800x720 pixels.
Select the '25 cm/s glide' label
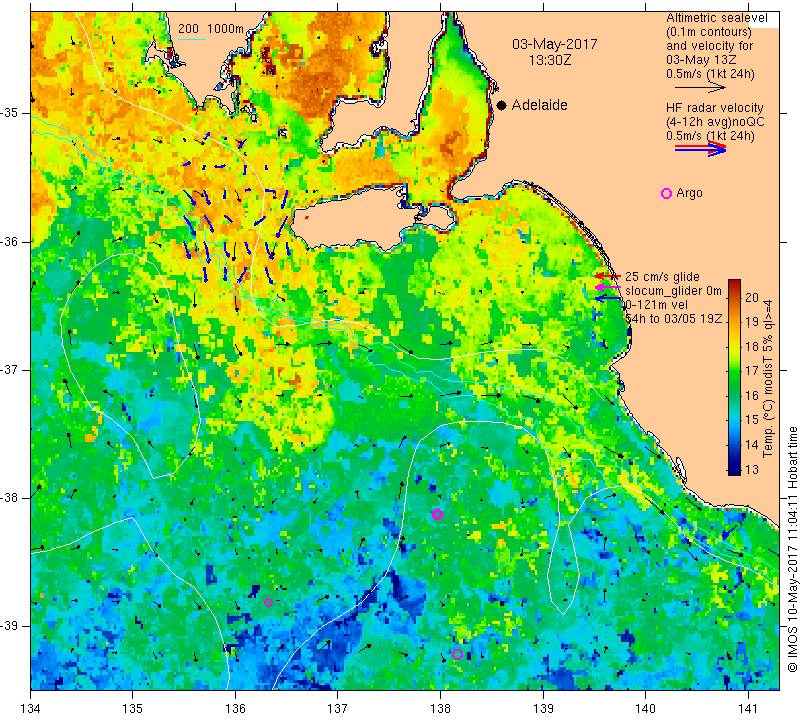point(662,277)
